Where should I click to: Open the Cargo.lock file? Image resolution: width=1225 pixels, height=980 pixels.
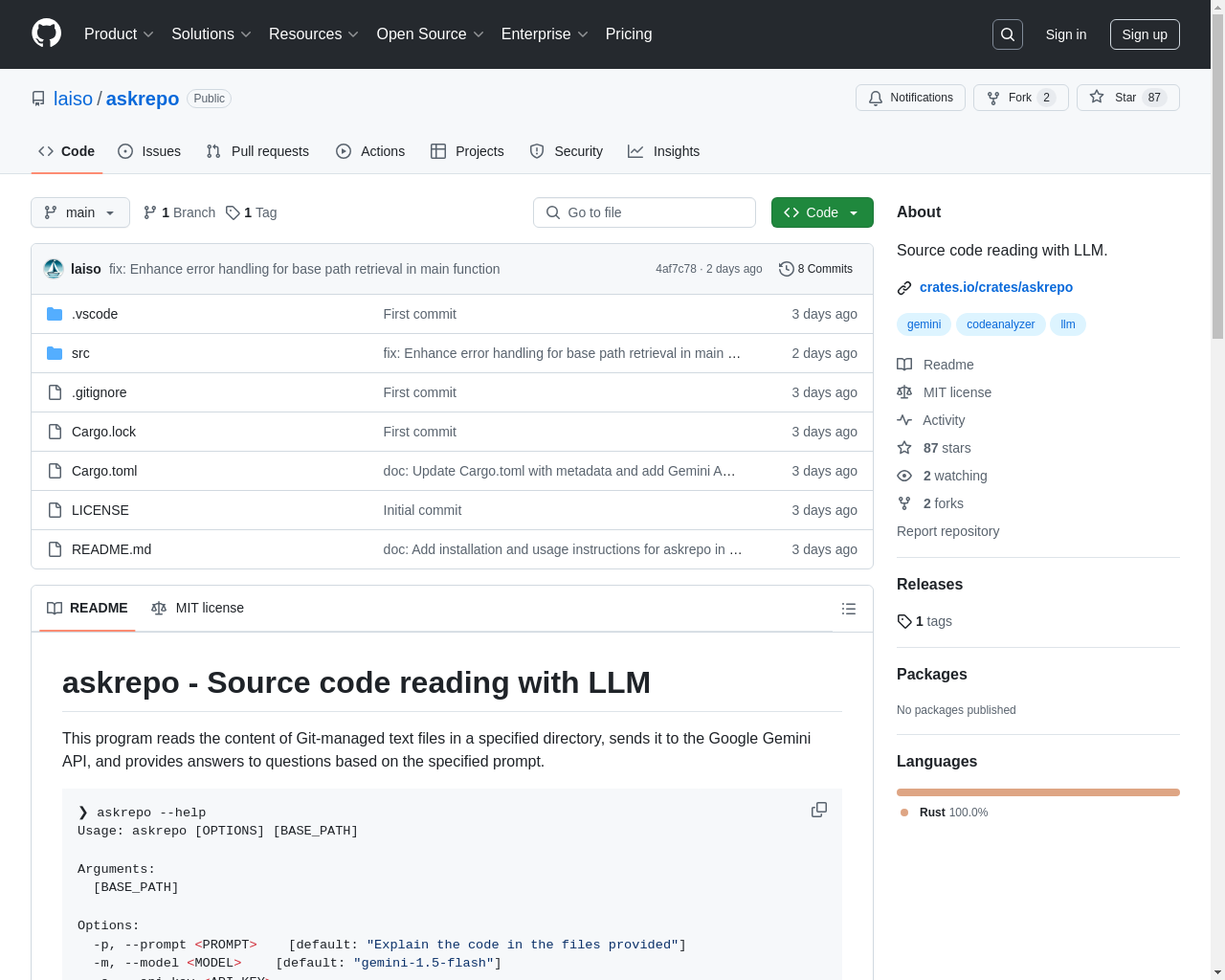(x=103, y=432)
